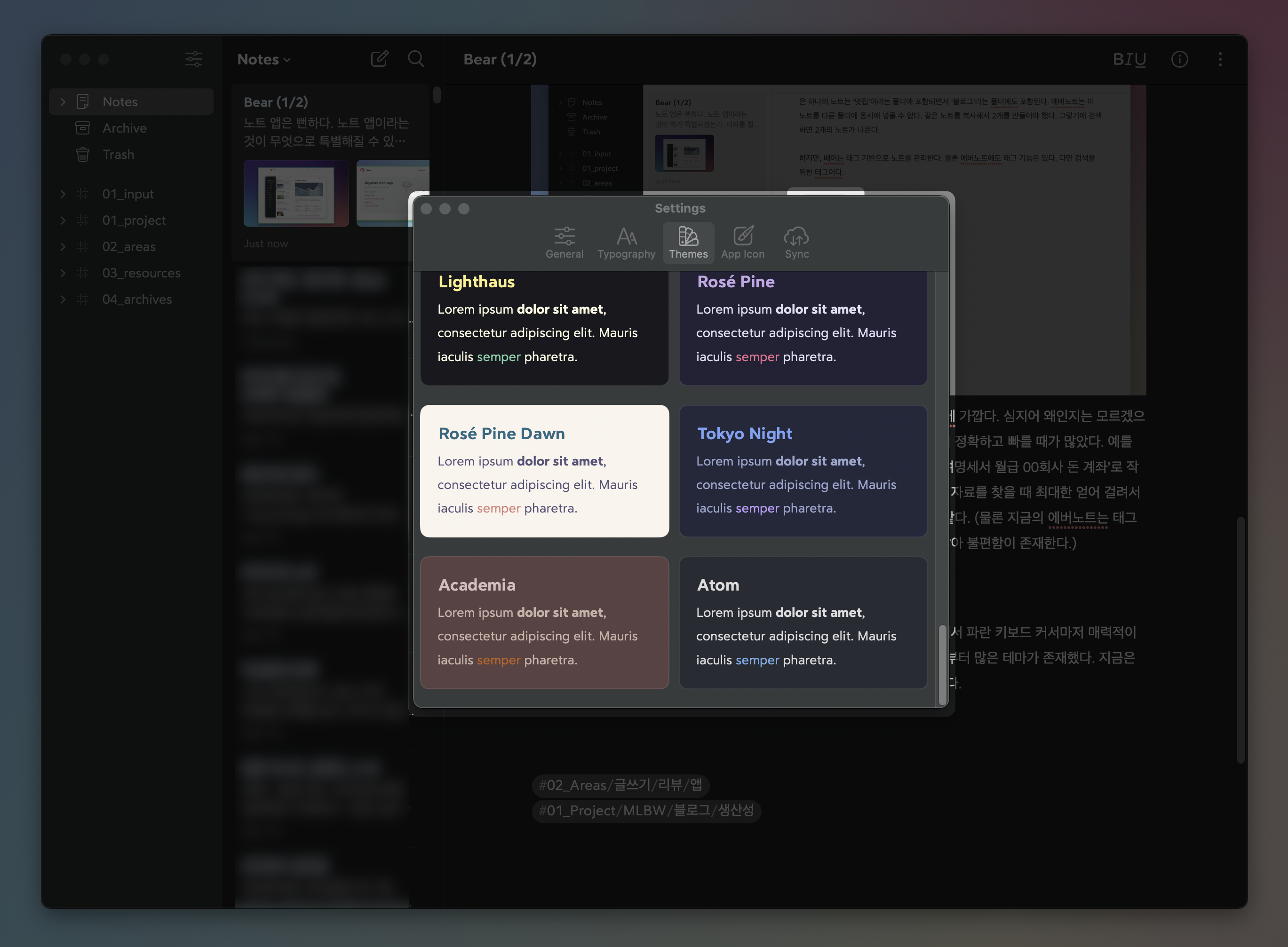
Task: Click the note list scrollbar
Action: (437, 95)
